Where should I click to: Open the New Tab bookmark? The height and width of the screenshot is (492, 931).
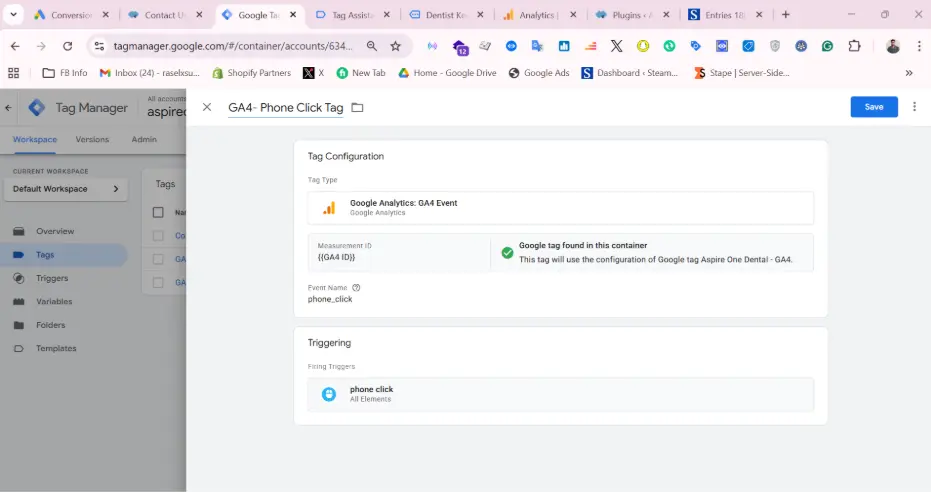coord(361,72)
